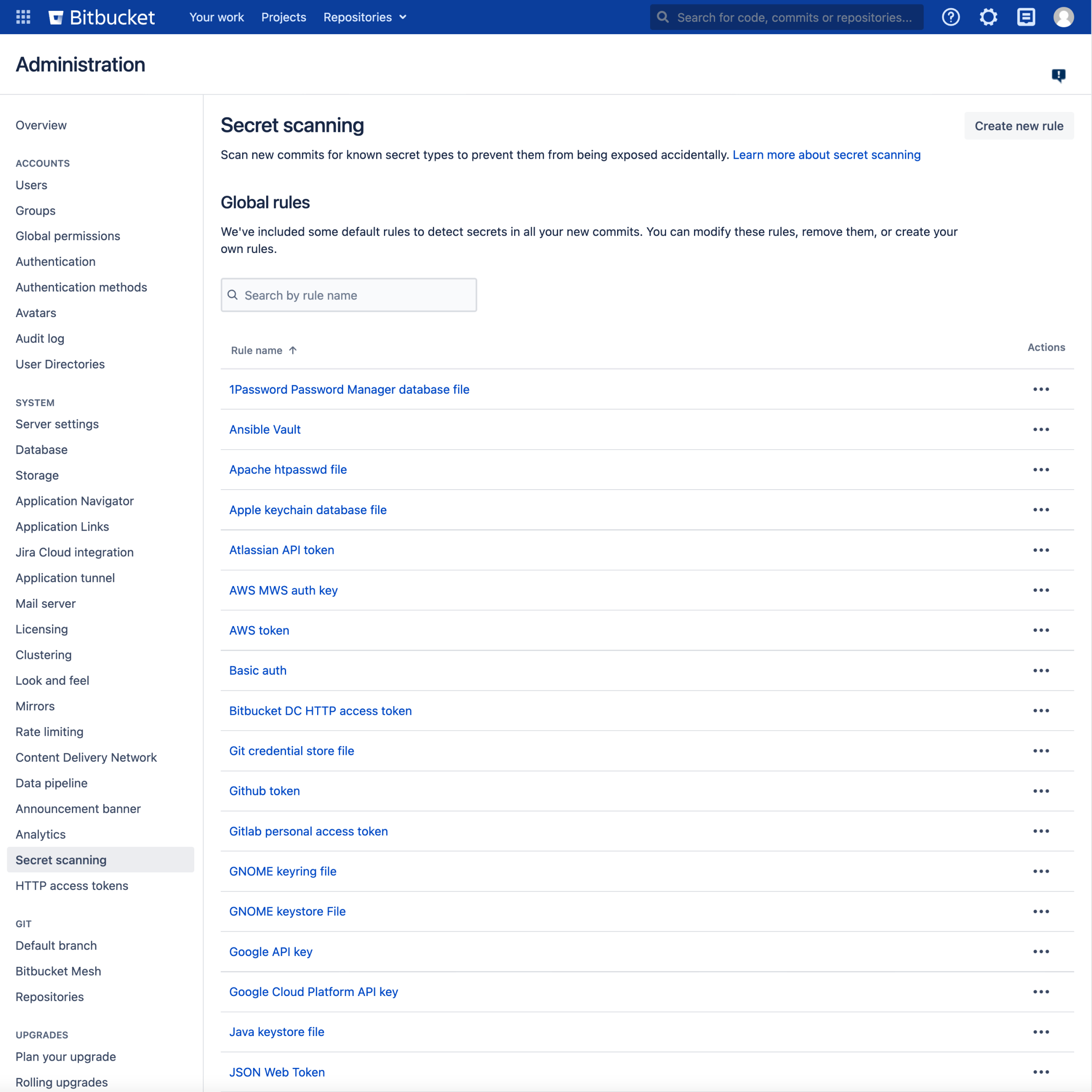Open Licensing in sidebar
Image resolution: width=1092 pixels, height=1092 pixels.
41,629
